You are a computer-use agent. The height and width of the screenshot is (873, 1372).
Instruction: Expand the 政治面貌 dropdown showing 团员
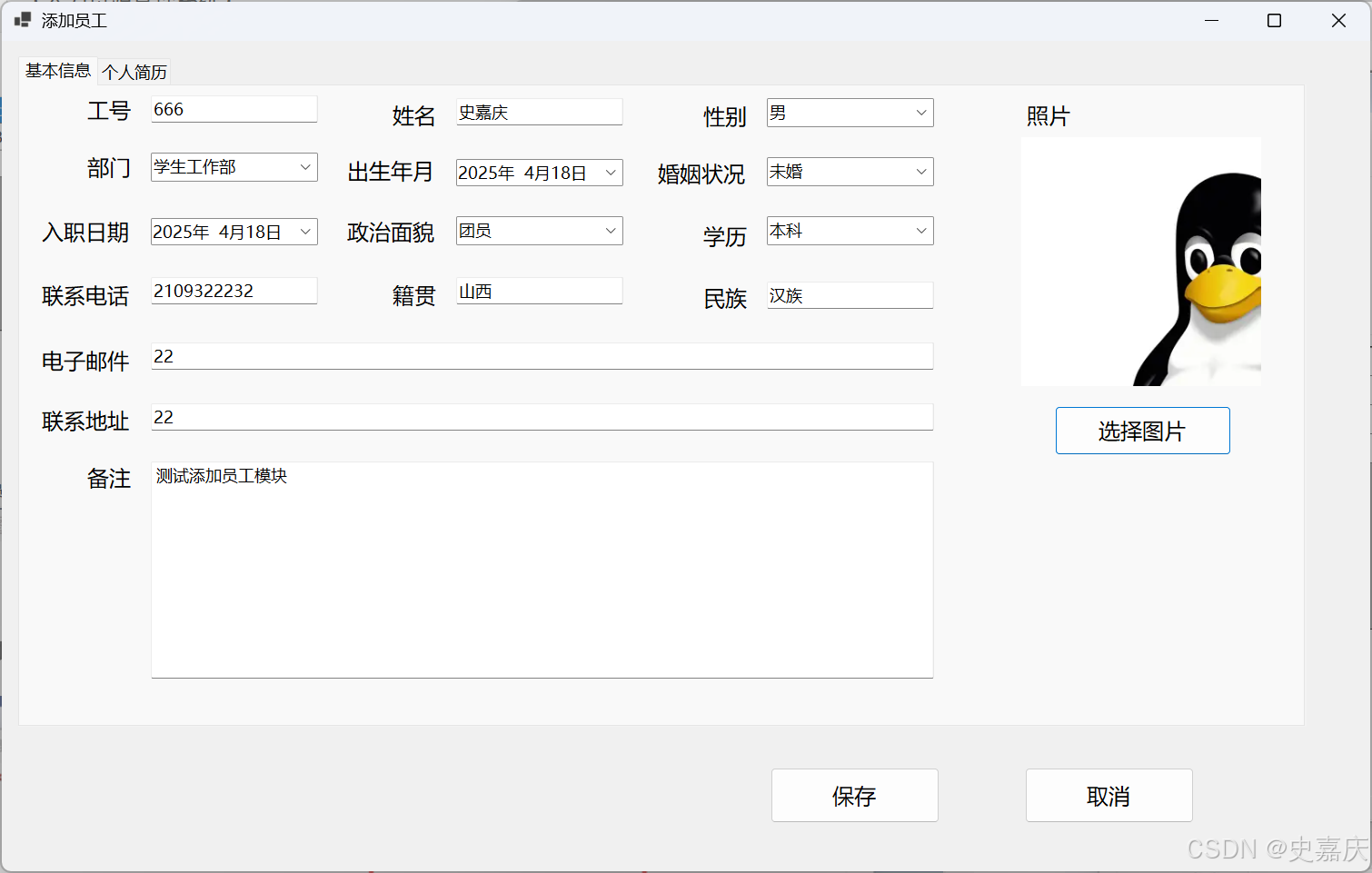[540, 231]
